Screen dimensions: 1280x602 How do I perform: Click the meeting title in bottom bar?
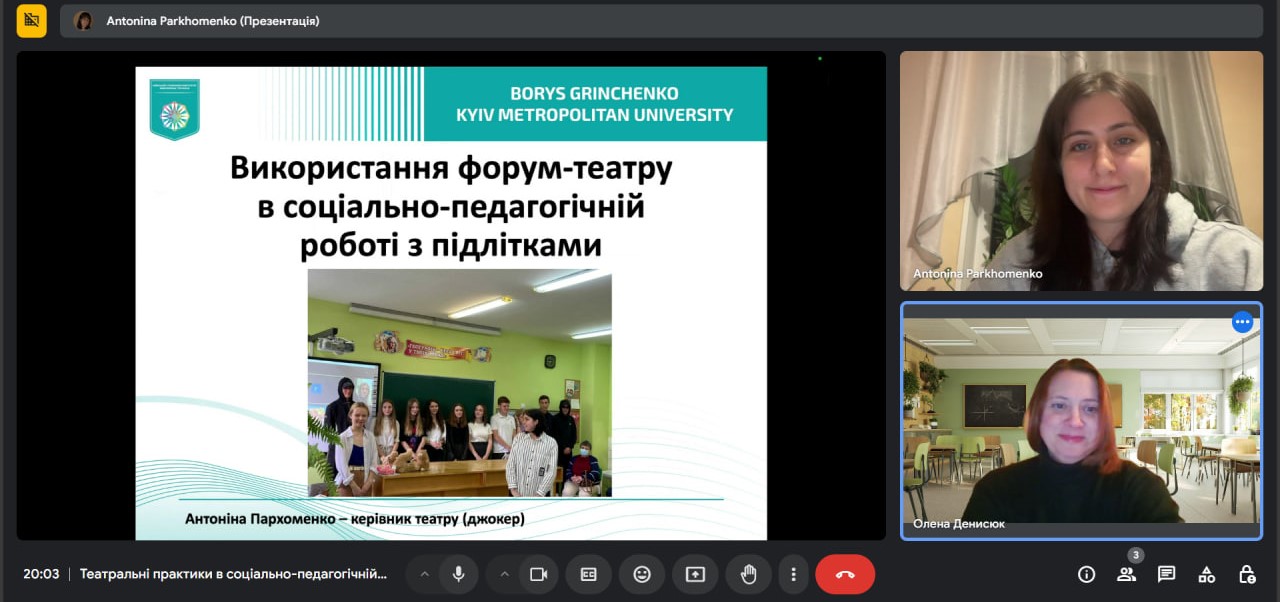tap(233, 574)
